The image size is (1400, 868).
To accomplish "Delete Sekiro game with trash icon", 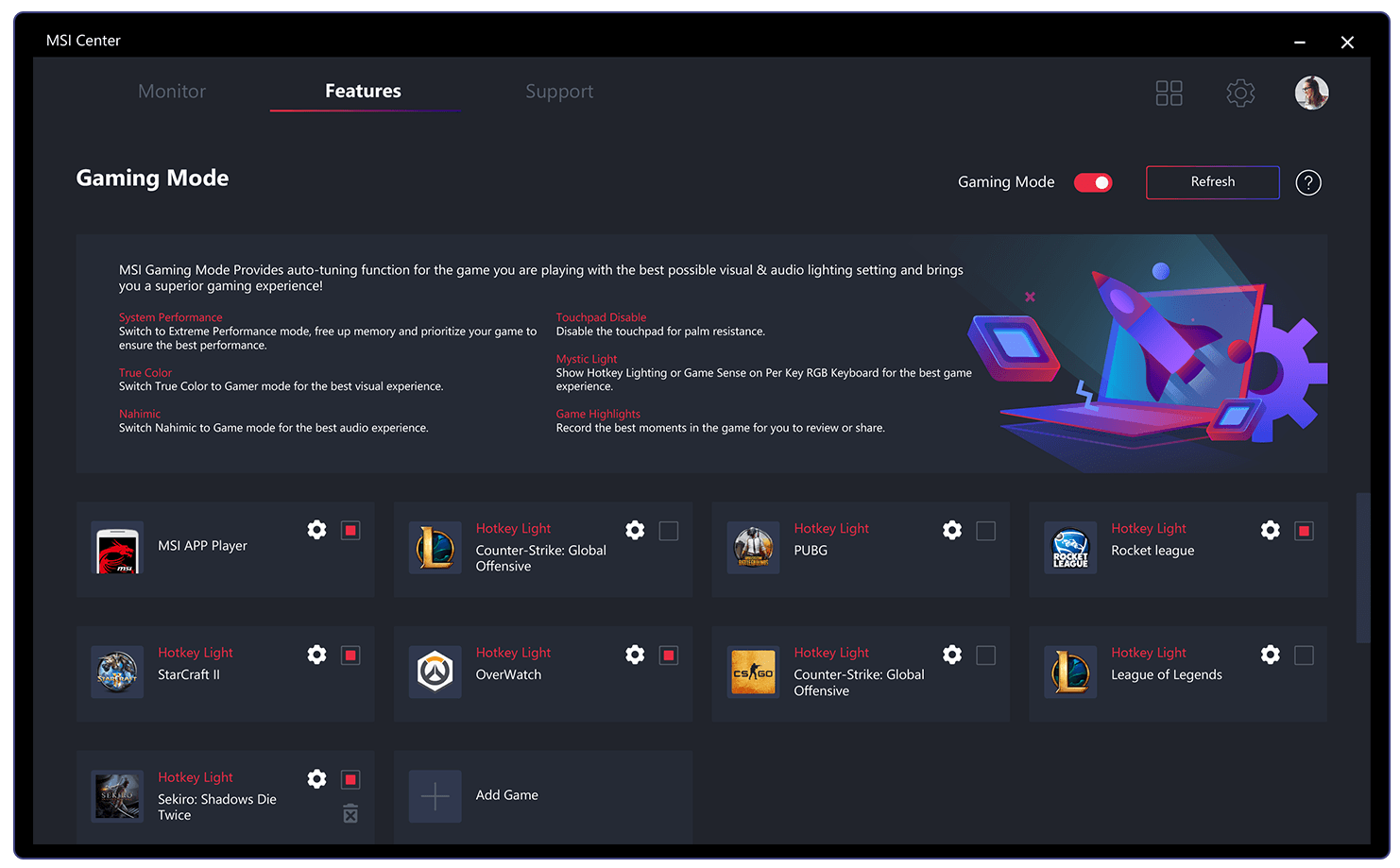I will (x=350, y=813).
